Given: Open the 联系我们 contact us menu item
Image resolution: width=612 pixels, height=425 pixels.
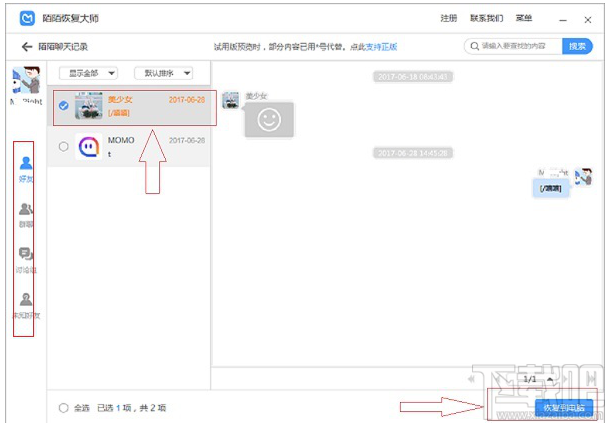Looking at the screenshot, I should pyautogui.click(x=486, y=18).
